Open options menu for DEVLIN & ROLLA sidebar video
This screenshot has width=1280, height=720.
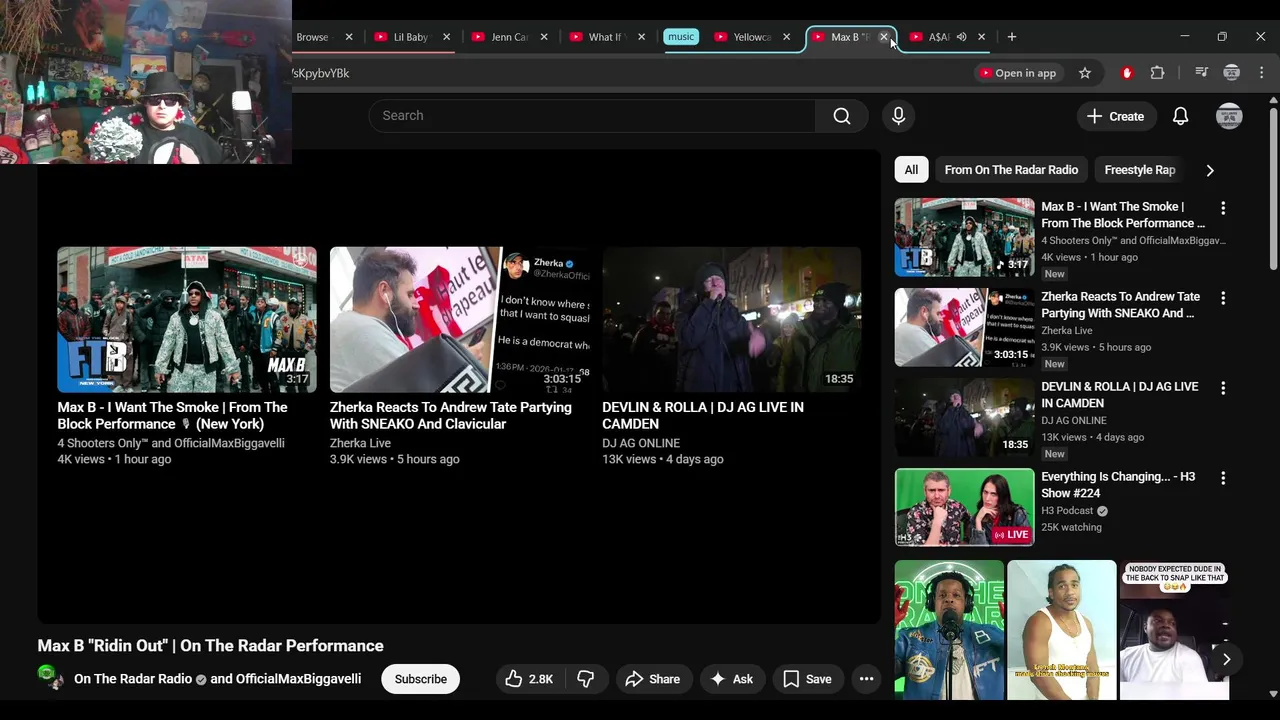(x=1222, y=388)
